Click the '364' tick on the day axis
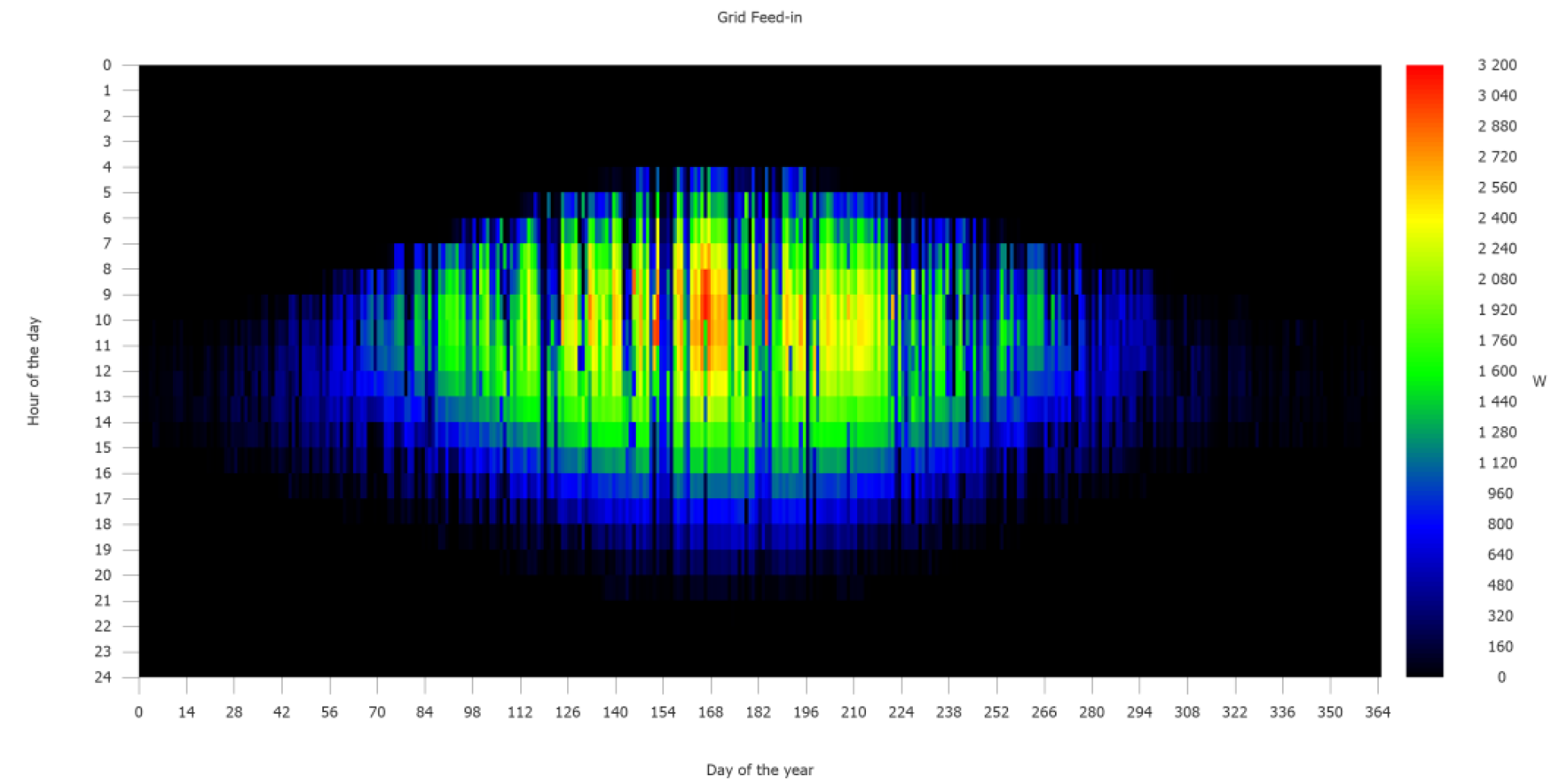Image resolution: width=1551 pixels, height=784 pixels. [1377, 712]
